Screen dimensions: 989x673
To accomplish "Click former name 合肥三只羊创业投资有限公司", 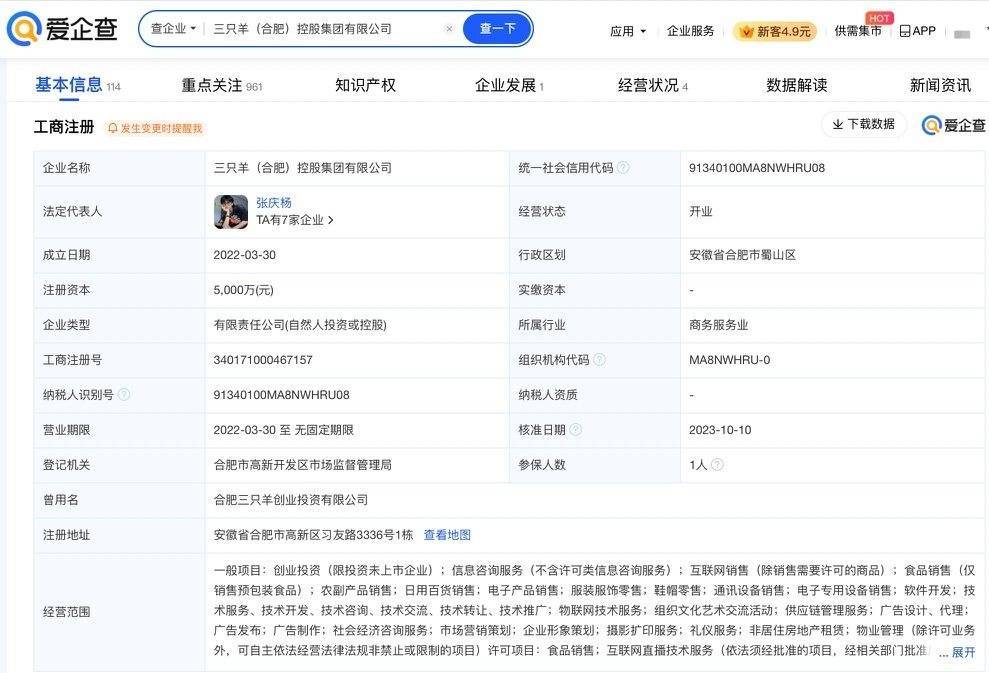I will pyautogui.click(x=291, y=500).
